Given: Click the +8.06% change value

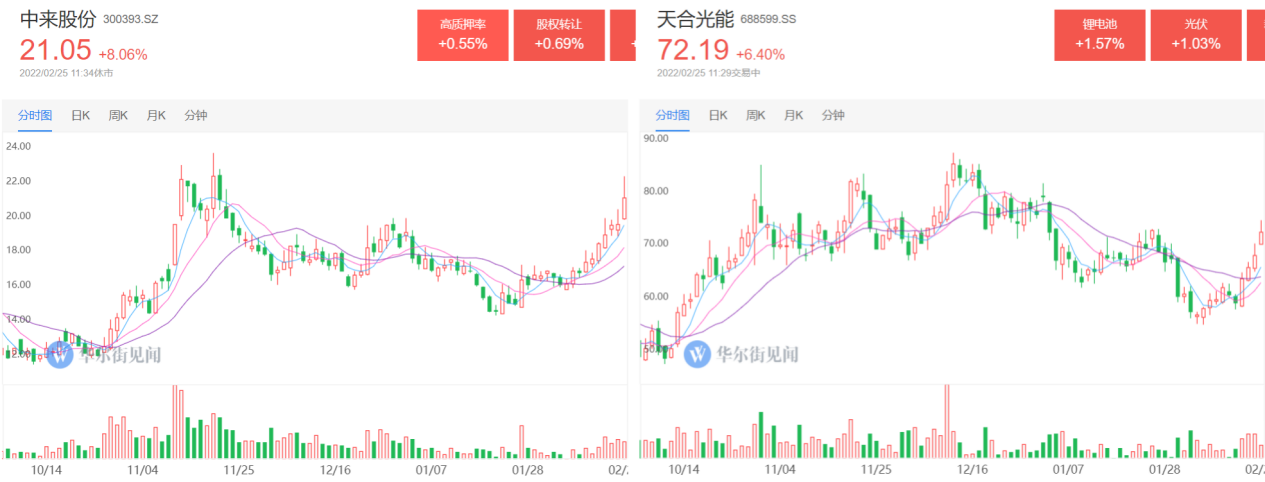Looking at the screenshot, I should pyautogui.click(x=123, y=54).
